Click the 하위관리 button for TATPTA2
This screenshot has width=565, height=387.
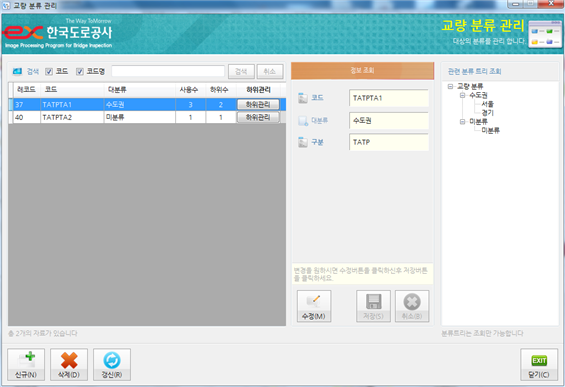[258, 117]
